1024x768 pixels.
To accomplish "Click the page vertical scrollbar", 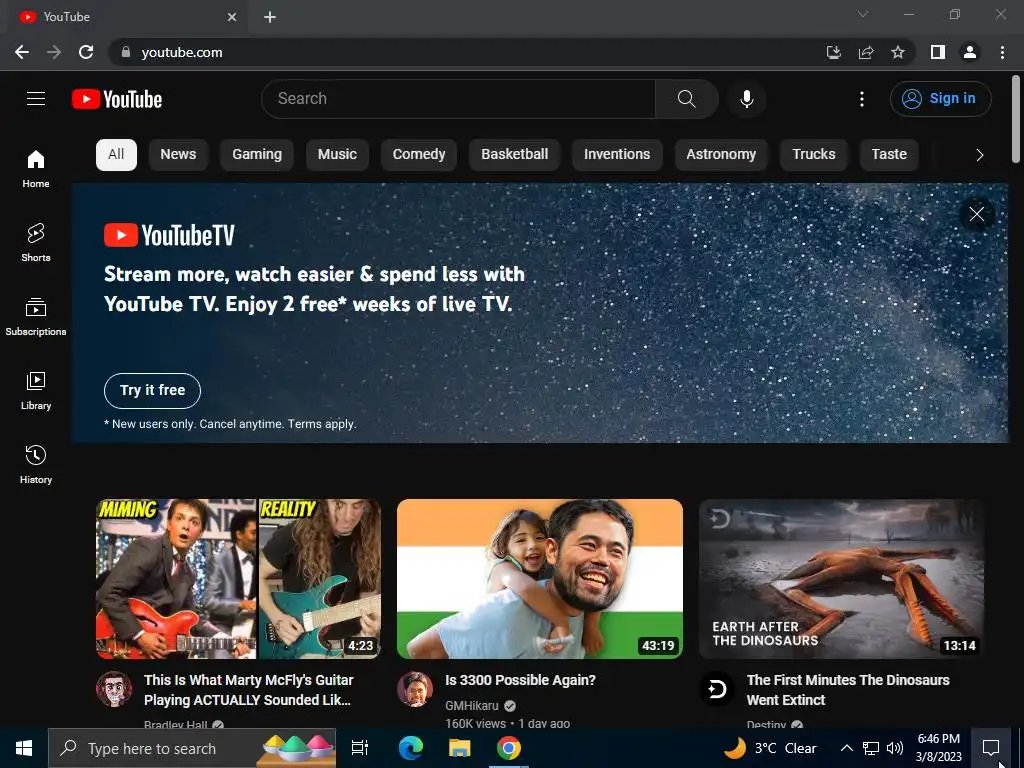I will coord(1016,119).
